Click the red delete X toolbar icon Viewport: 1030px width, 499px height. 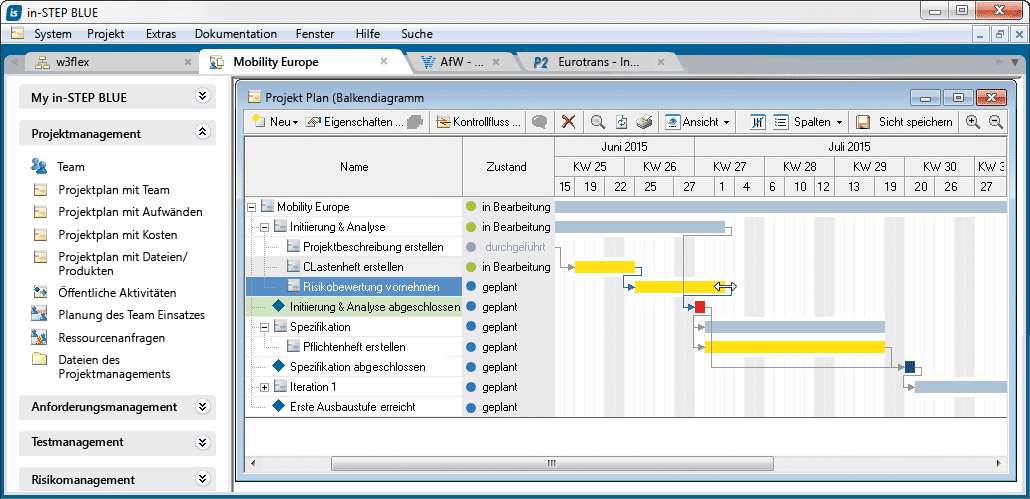point(568,122)
